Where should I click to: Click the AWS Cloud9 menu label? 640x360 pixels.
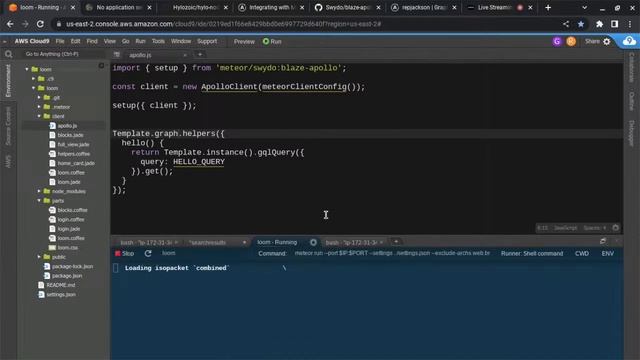click(x=32, y=41)
